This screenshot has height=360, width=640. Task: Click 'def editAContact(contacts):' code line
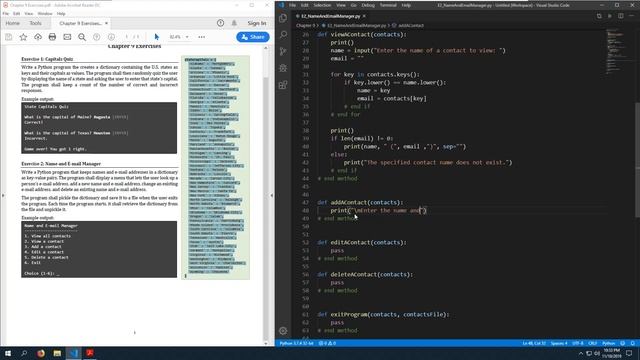point(362,242)
